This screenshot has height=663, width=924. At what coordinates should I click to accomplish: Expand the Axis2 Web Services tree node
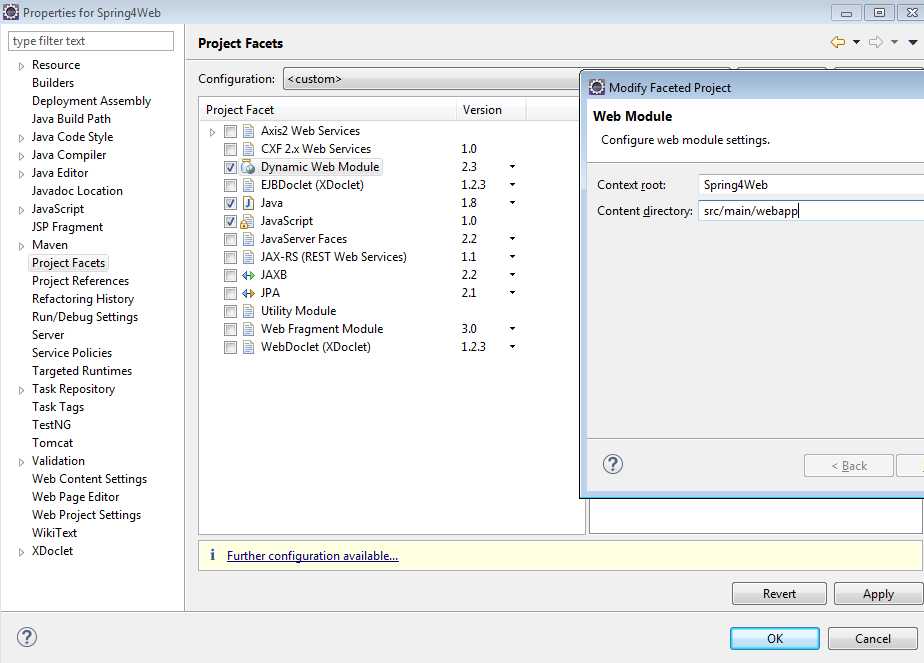point(212,132)
